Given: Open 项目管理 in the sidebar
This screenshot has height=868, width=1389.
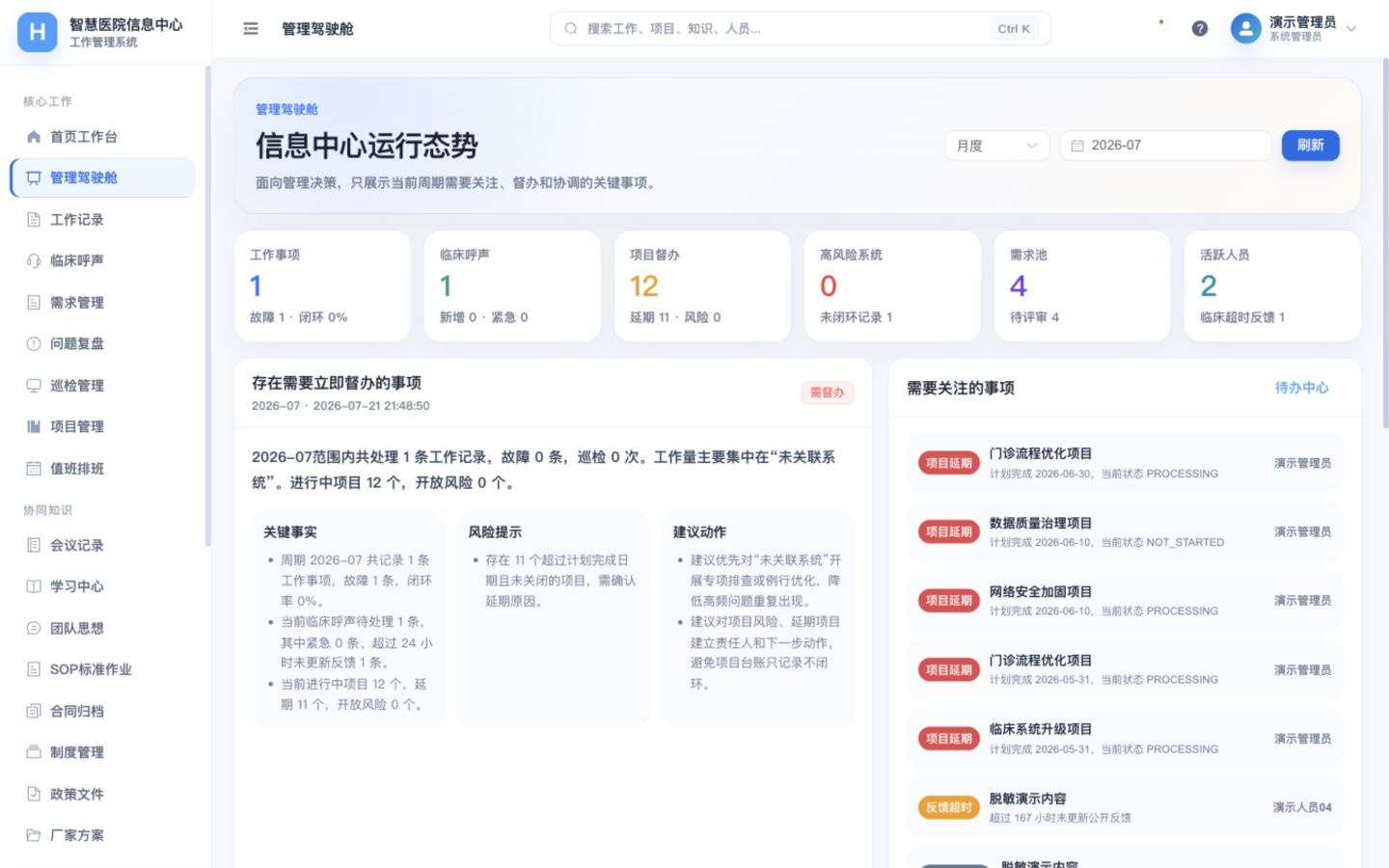Looking at the screenshot, I should [103, 426].
